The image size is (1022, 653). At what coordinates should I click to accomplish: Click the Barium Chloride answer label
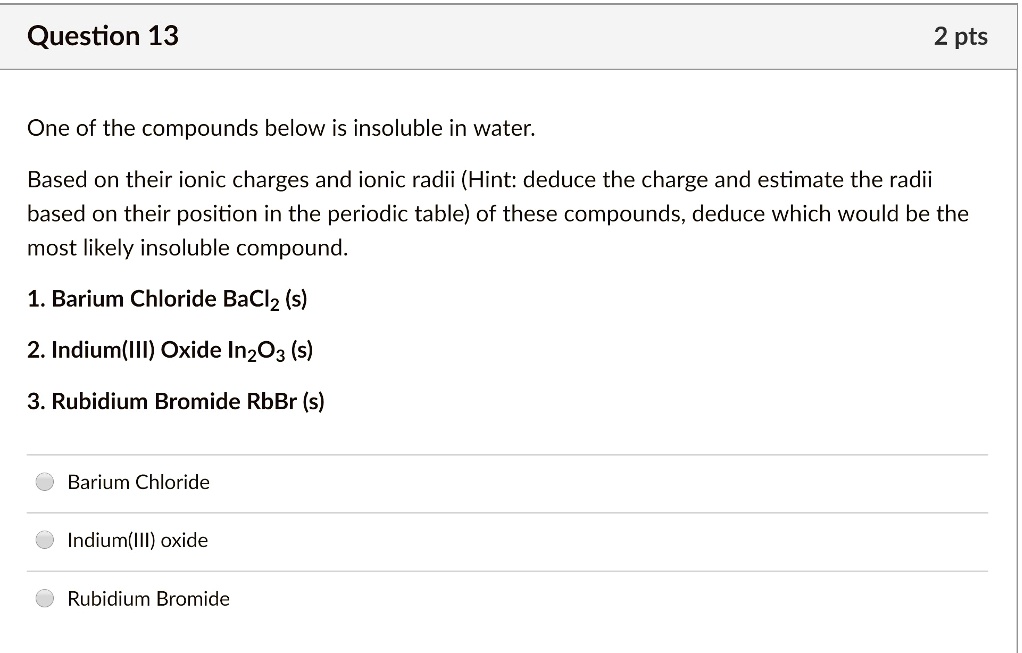click(137, 482)
